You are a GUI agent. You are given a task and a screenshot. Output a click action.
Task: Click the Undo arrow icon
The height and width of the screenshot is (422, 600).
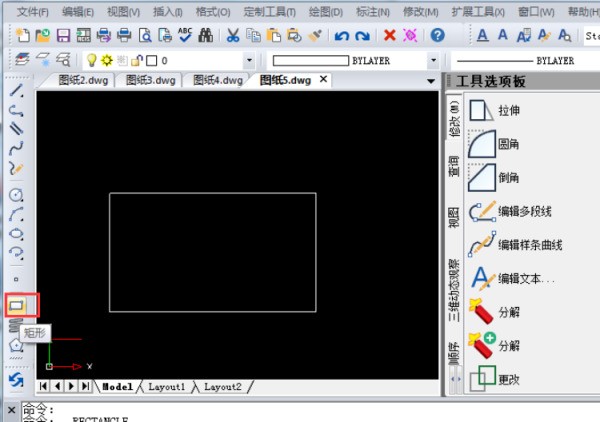[x=342, y=35]
